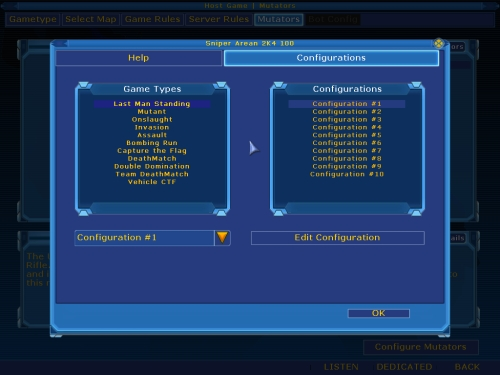
Task: Open the Configuration #1 dropdown arrow
Action: pyautogui.click(x=222, y=238)
